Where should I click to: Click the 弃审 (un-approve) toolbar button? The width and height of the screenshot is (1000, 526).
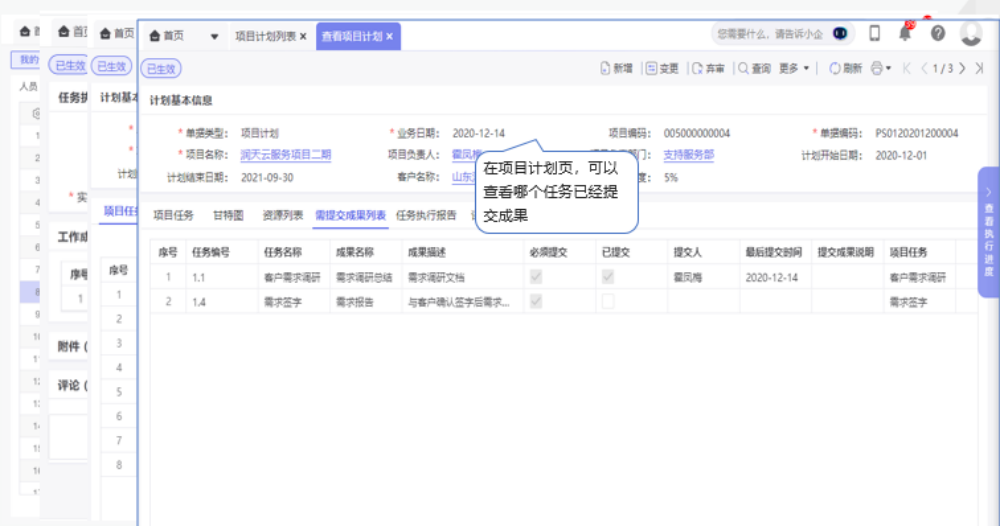[708, 68]
